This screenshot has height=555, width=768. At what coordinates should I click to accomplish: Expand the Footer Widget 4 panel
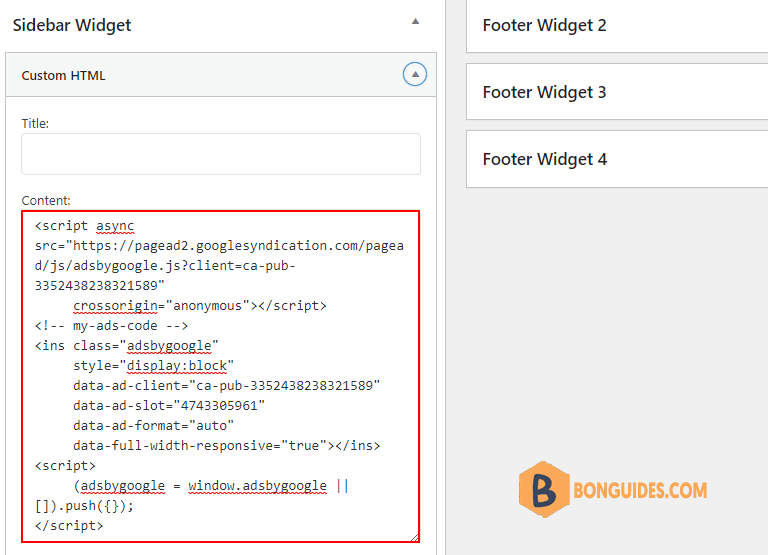coord(617,159)
